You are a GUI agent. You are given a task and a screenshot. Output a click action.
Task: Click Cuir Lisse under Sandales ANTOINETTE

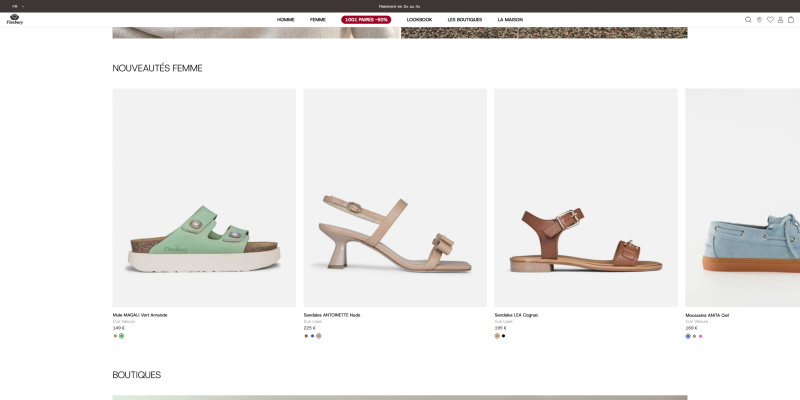tap(313, 321)
